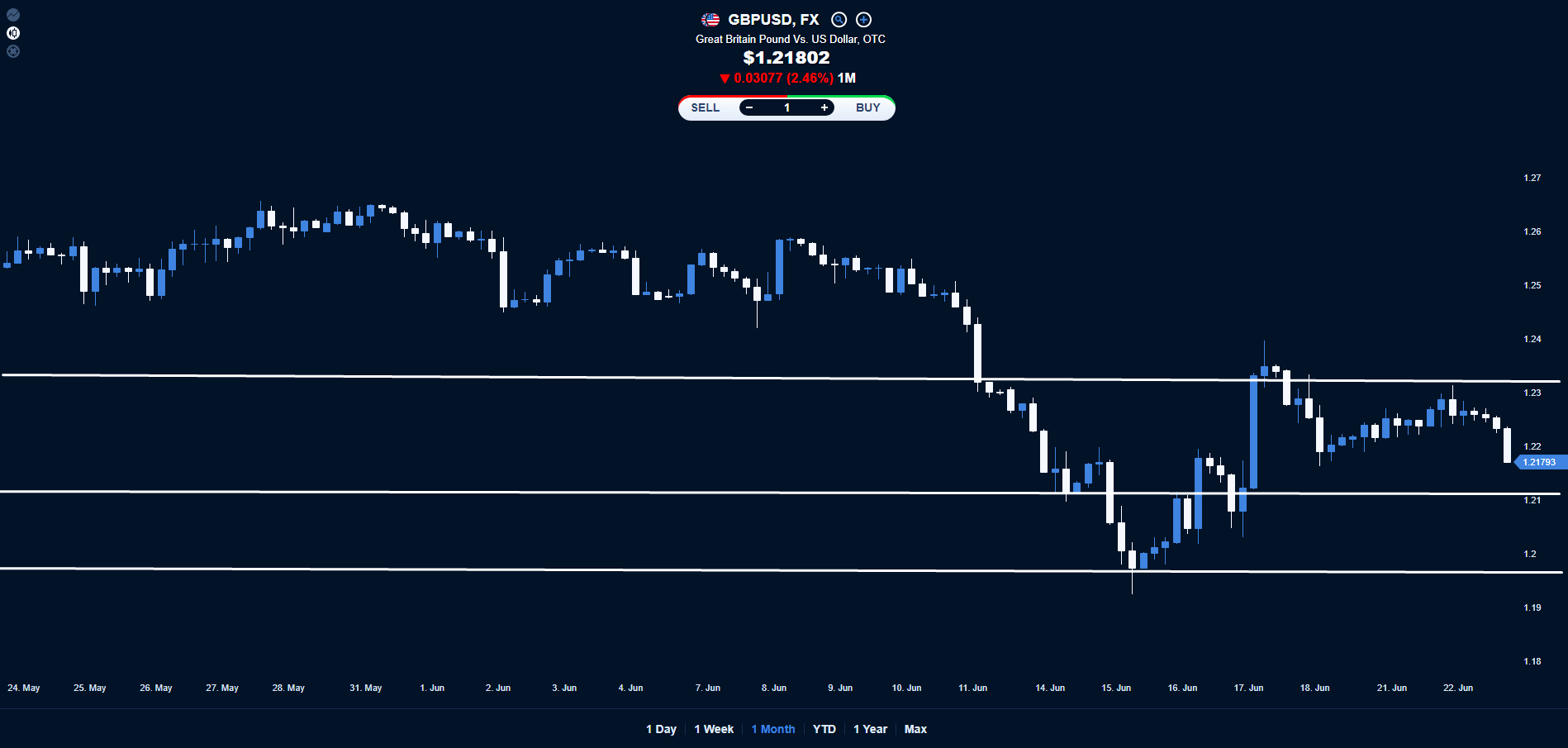The height and width of the screenshot is (748, 1568).
Task: Select the 1 Day timeframe
Action: pos(661,729)
